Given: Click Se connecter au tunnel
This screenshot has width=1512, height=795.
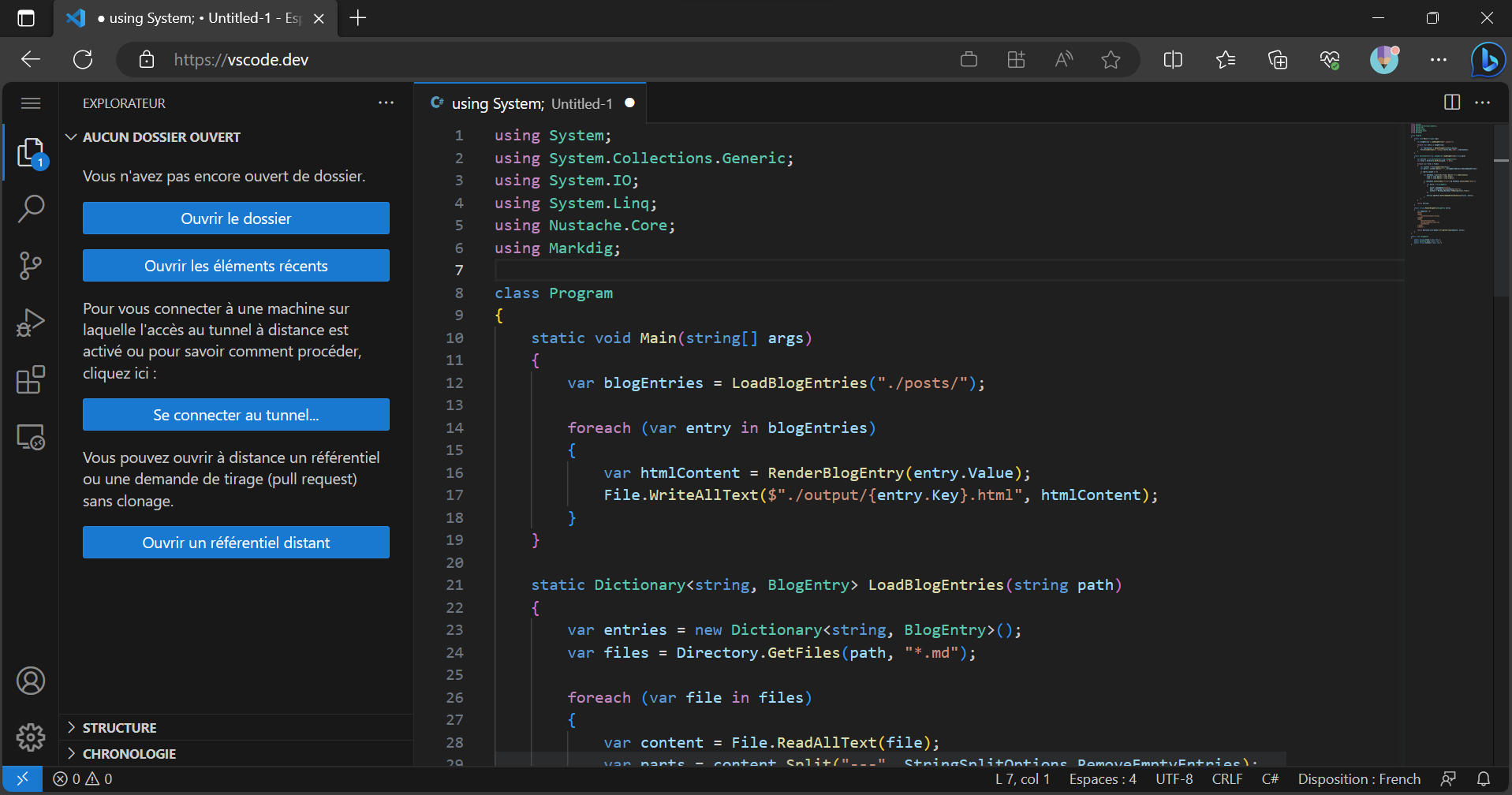Looking at the screenshot, I should pyautogui.click(x=235, y=414).
